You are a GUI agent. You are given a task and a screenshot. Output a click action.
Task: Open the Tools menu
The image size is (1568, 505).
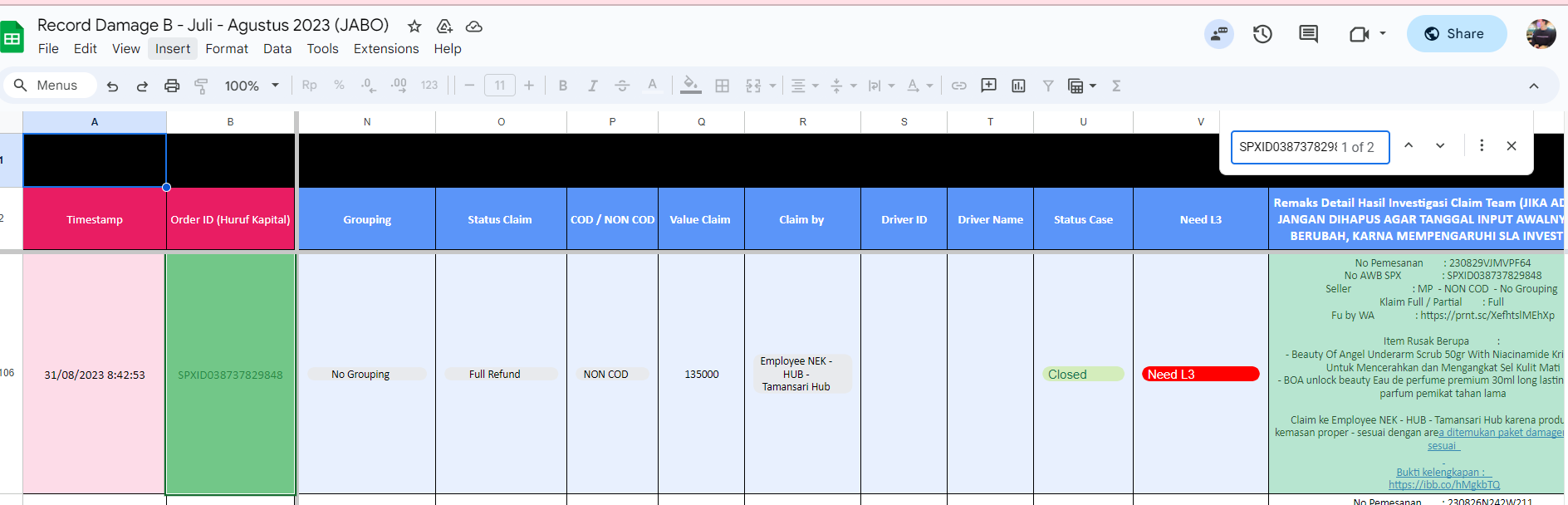pyautogui.click(x=322, y=48)
